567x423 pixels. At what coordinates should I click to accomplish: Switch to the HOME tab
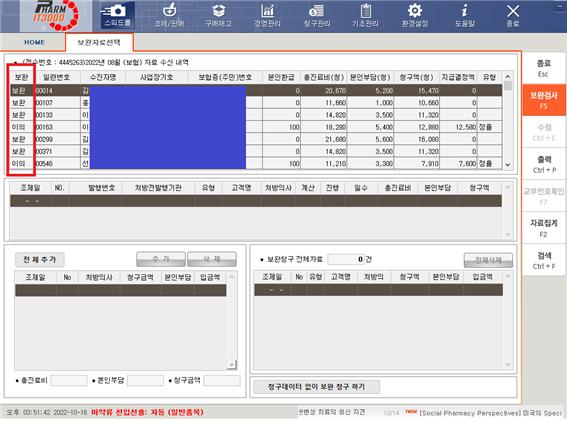34,42
